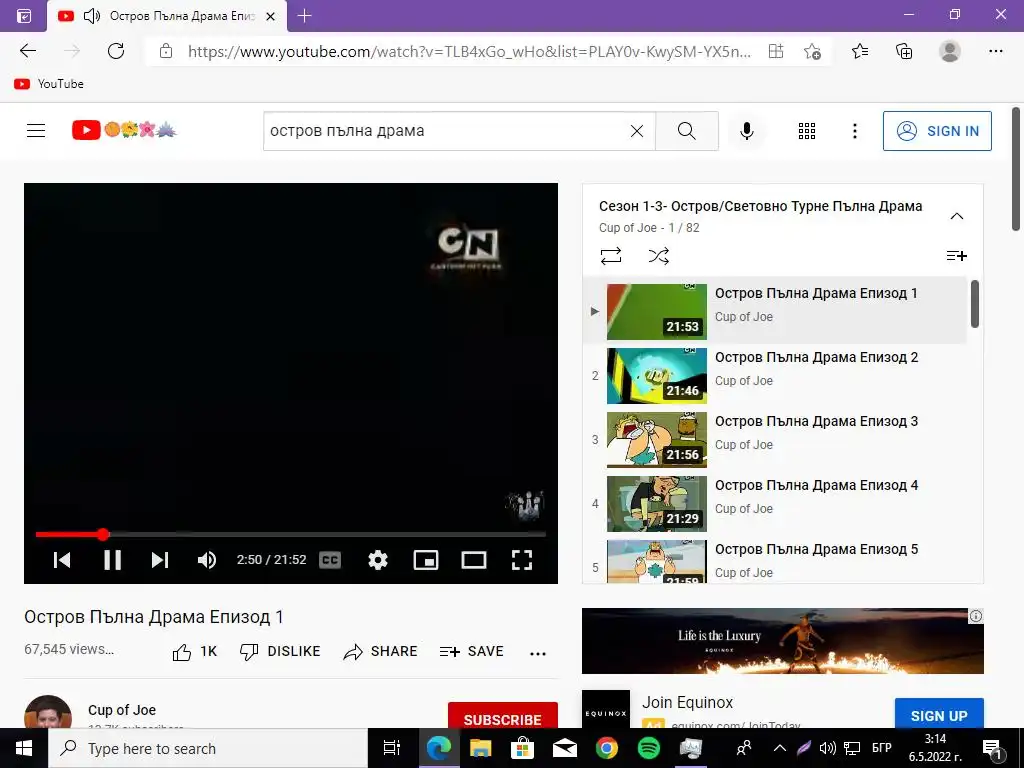Click the red playhead scrubber dot
1024x768 pixels.
tap(103, 534)
